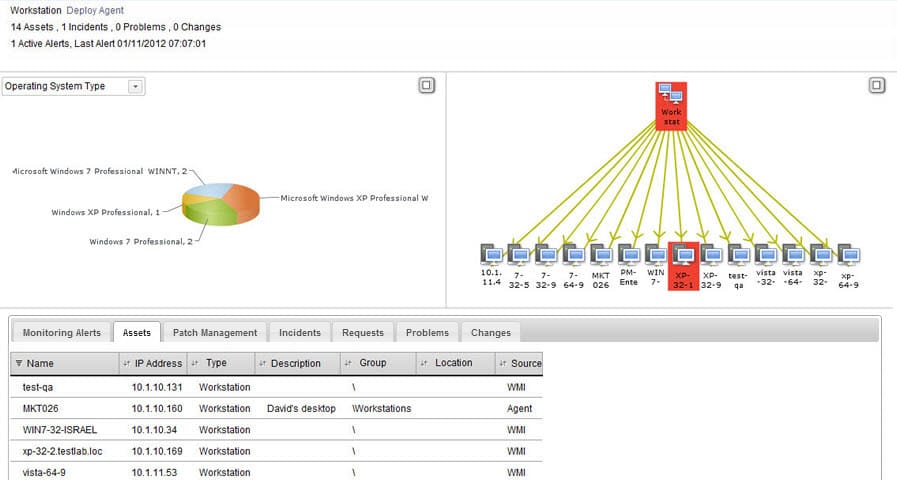The width and height of the screenshot is (897, 480).
Task: Sort by the Group column header
Action: [372, 363]
